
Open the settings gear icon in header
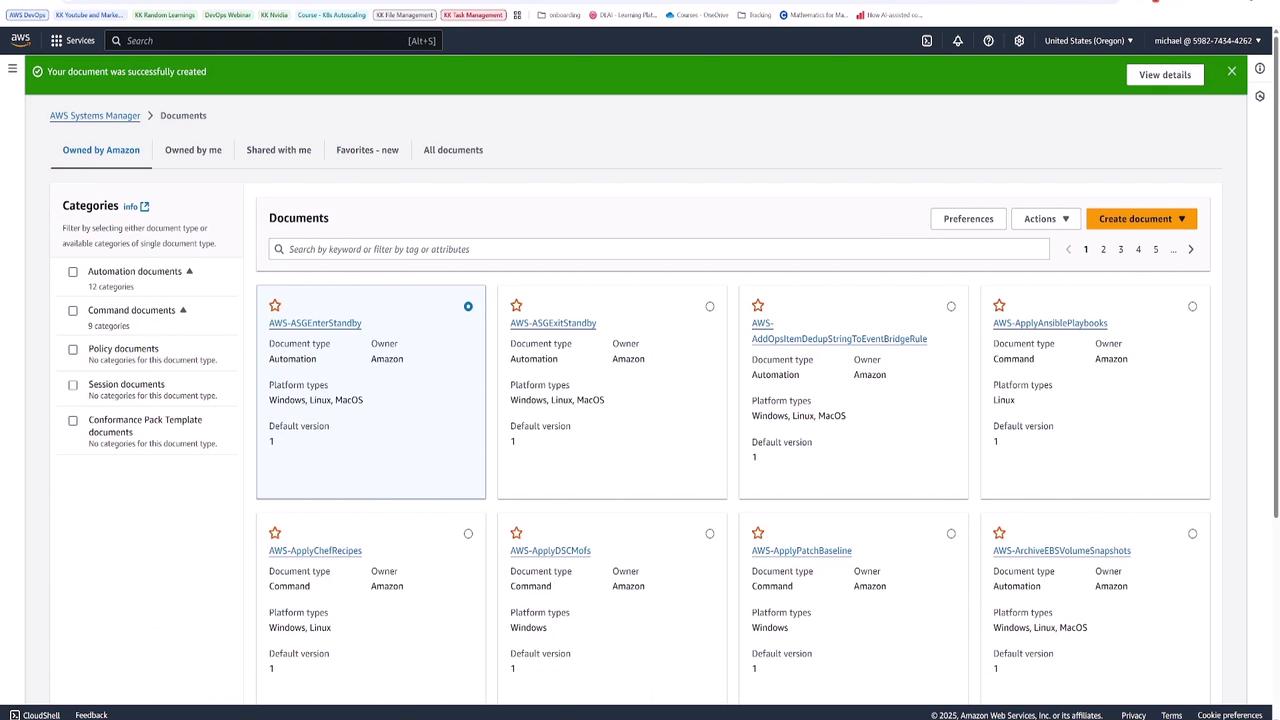click(1019, 41)
